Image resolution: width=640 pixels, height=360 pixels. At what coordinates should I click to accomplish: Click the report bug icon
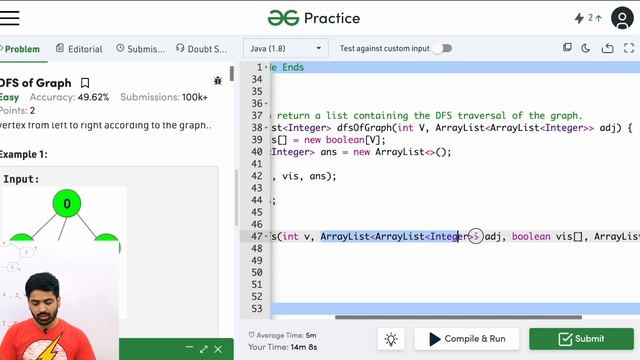(218, 81)
